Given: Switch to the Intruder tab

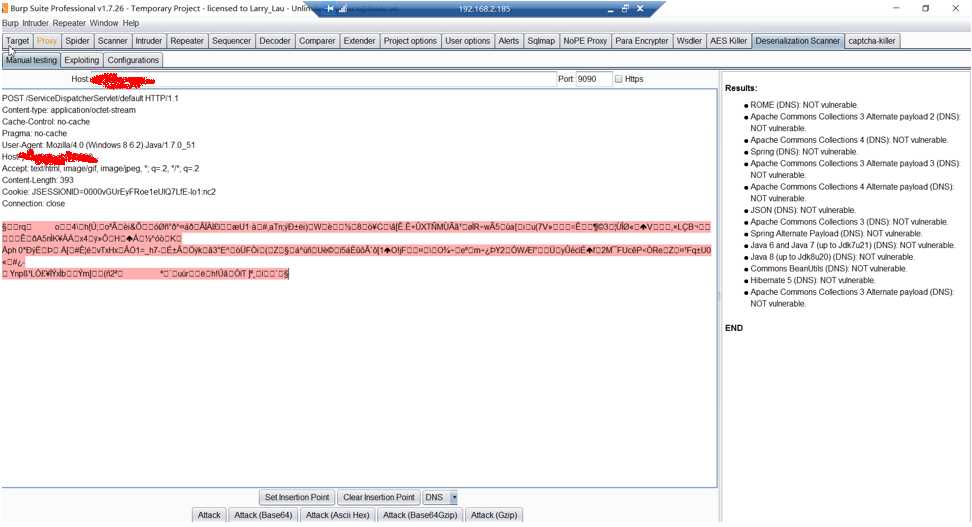Looking at the screenshot, I should [148, 41].
